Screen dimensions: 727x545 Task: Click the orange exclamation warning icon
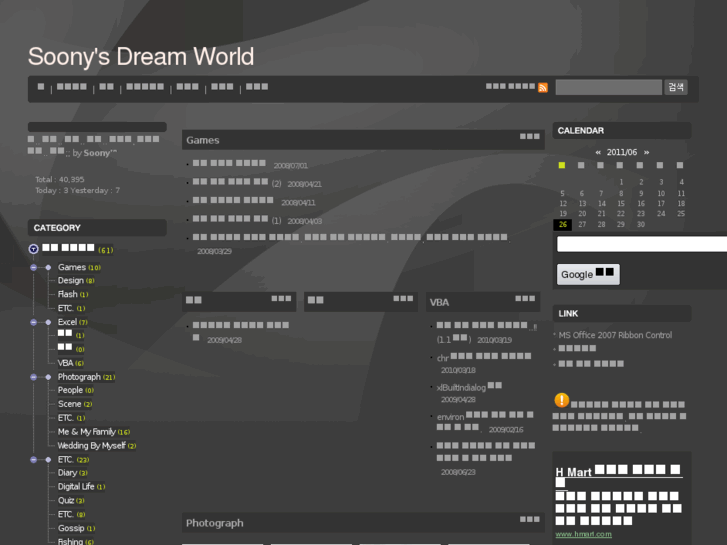coord(561,400)
